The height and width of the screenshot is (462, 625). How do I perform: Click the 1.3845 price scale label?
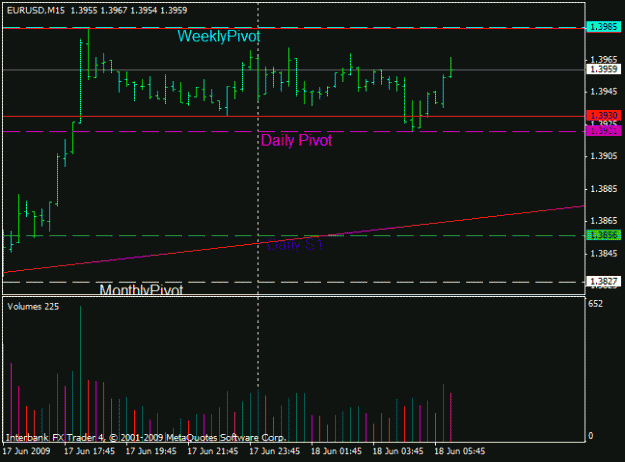pyautogui.click(x=603, y=254)
